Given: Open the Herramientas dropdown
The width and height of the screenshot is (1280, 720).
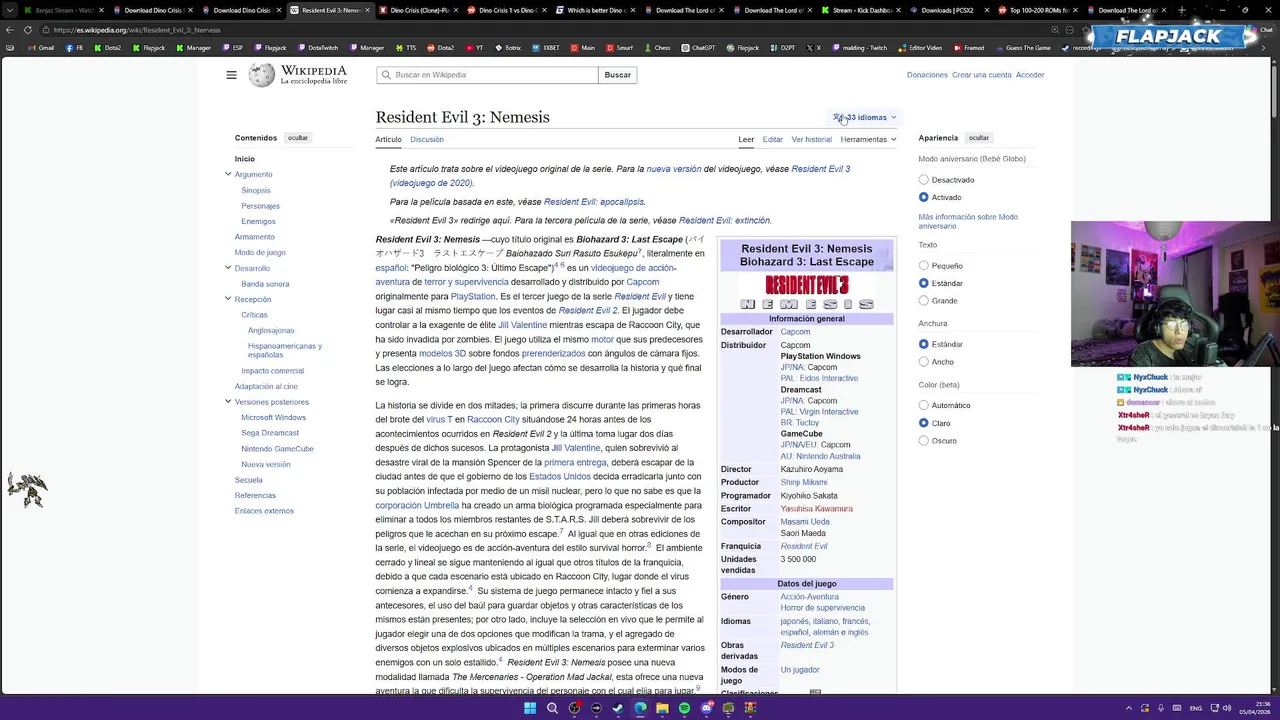Looking at the screenshot, I should click(x=868, y=139).
